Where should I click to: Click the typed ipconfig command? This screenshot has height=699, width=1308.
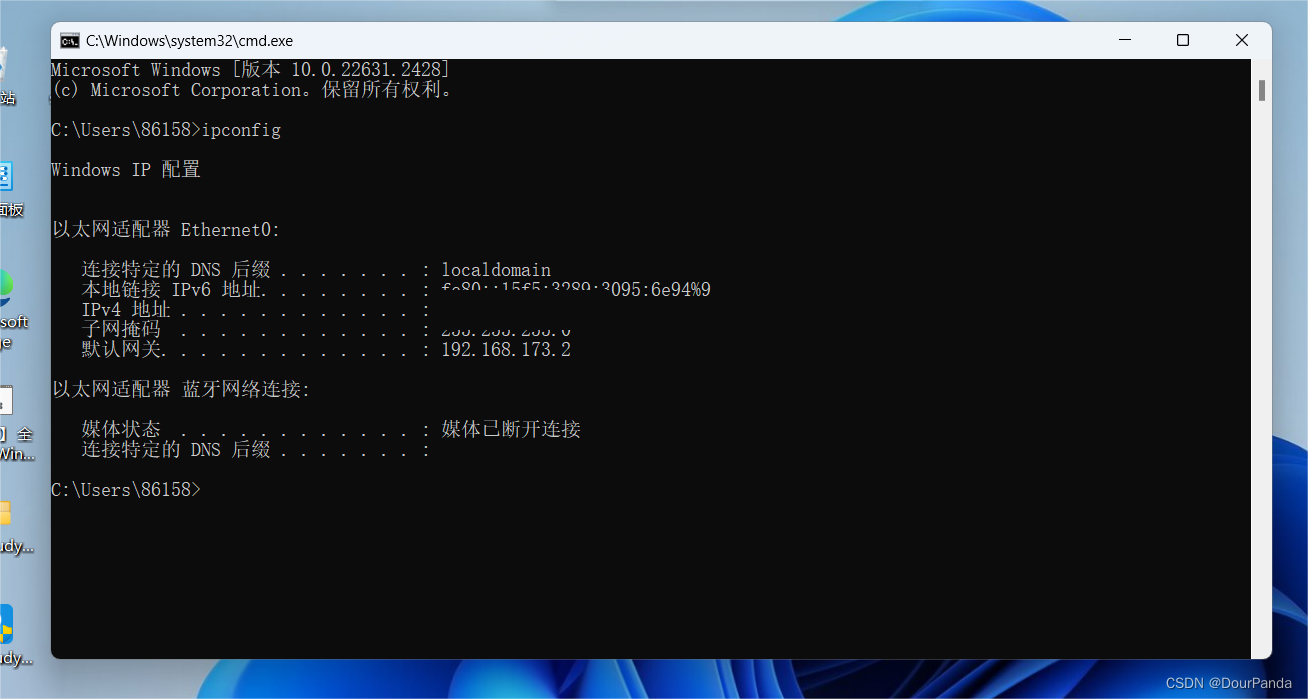241,130
